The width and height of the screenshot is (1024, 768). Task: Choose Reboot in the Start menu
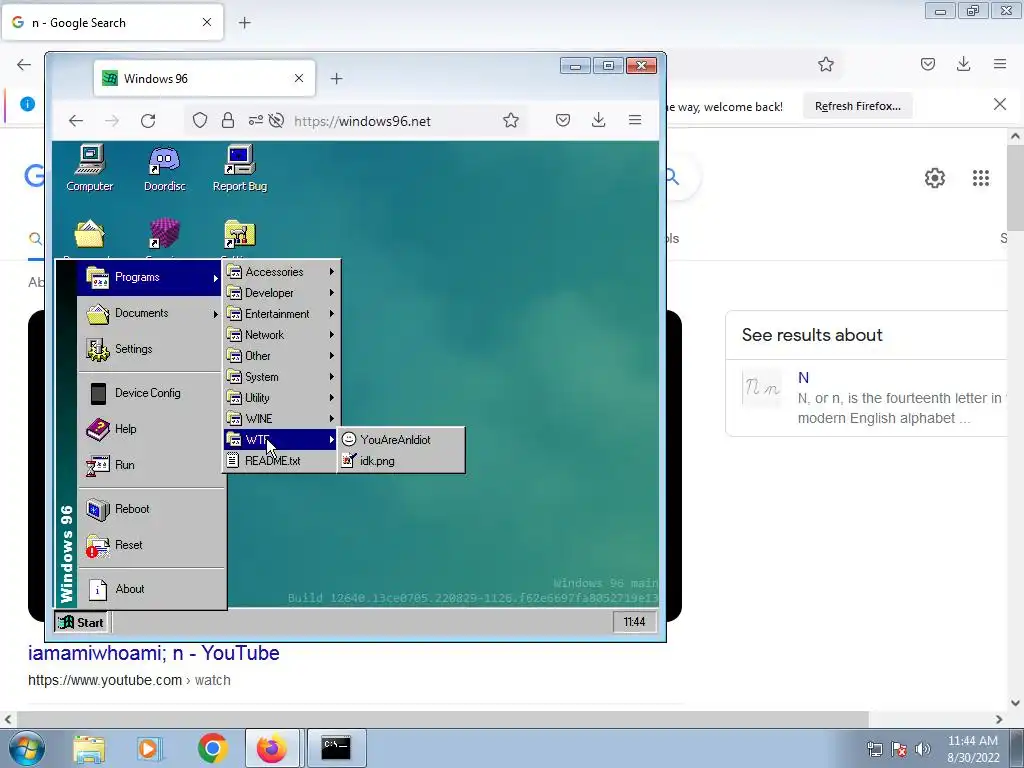click(x=150, y=509)
